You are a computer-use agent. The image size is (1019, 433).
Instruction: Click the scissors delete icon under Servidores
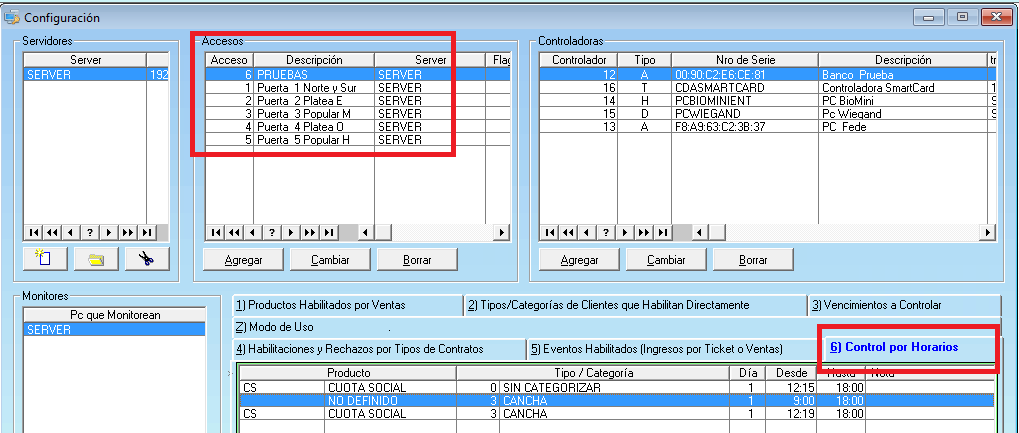tap(145, 259)
